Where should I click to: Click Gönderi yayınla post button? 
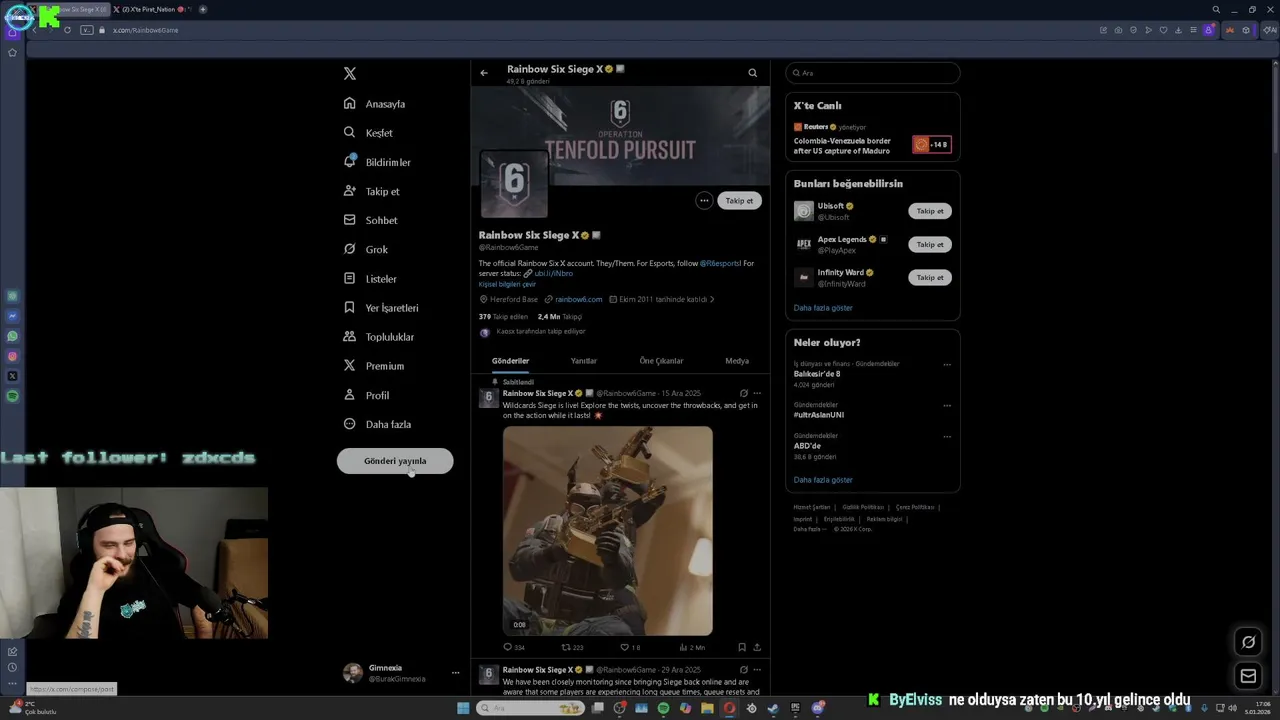395,461
